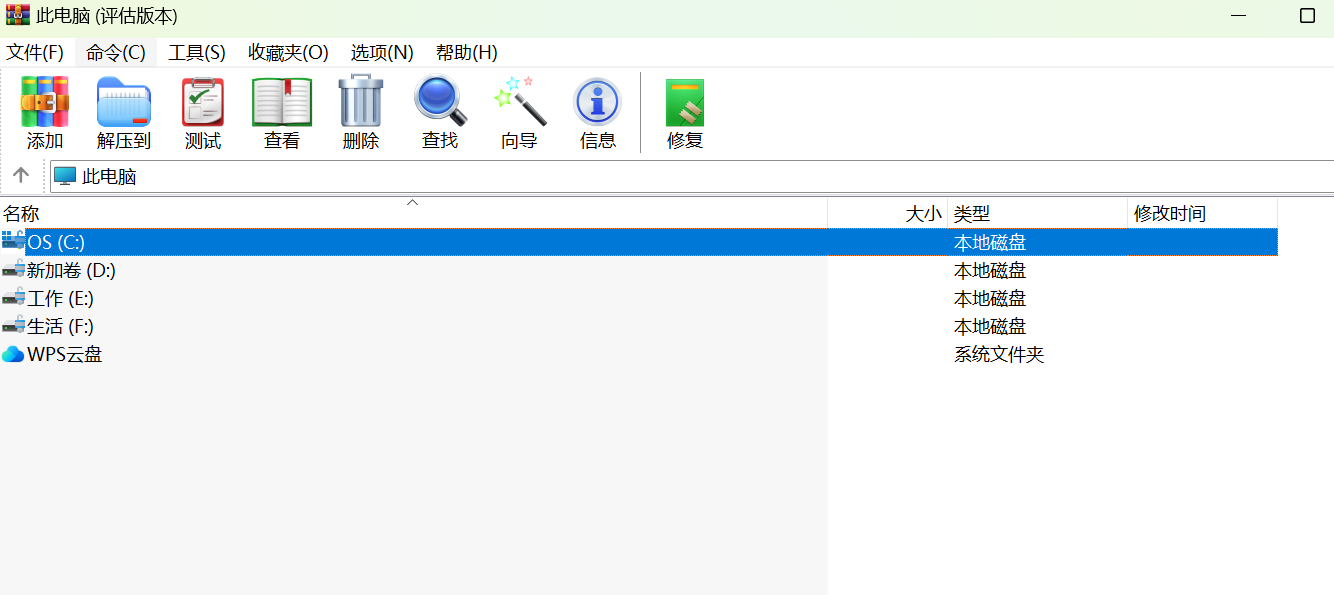Click the 此电脑 address path field

tap(600, 177)
